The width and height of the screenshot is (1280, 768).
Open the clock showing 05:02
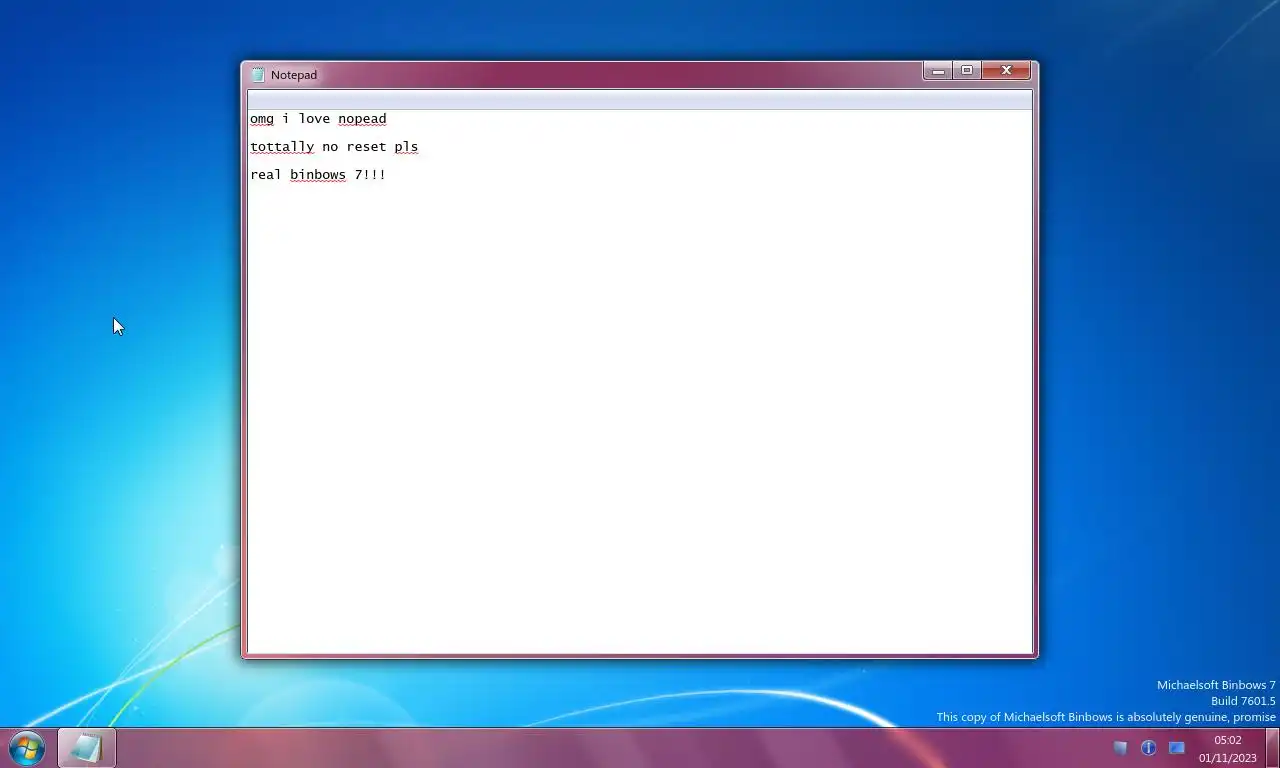(1228, 749)
